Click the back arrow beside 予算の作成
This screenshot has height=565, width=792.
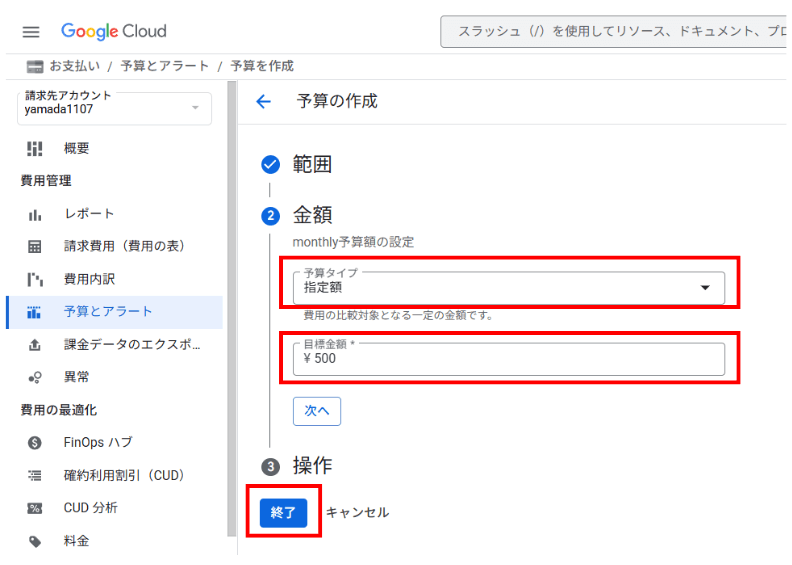point(264,101)
